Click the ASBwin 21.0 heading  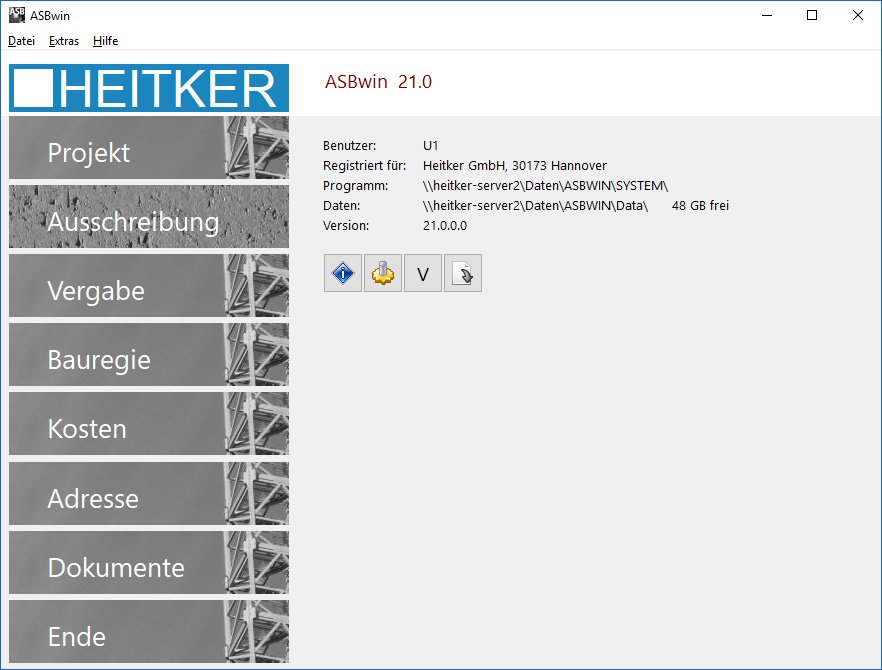(x=378, y=82)
